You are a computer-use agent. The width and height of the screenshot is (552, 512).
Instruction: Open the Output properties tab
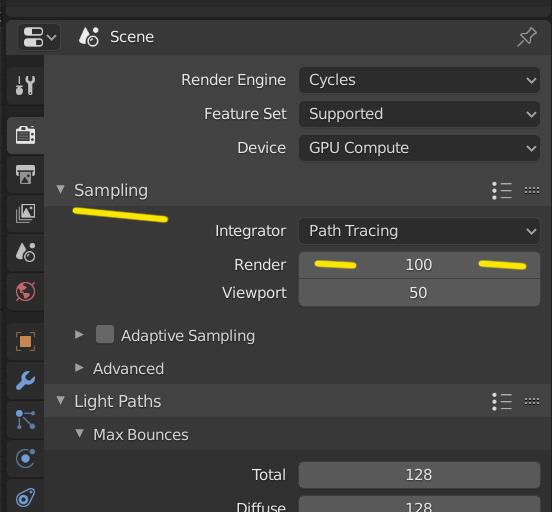tap(25, 174)
